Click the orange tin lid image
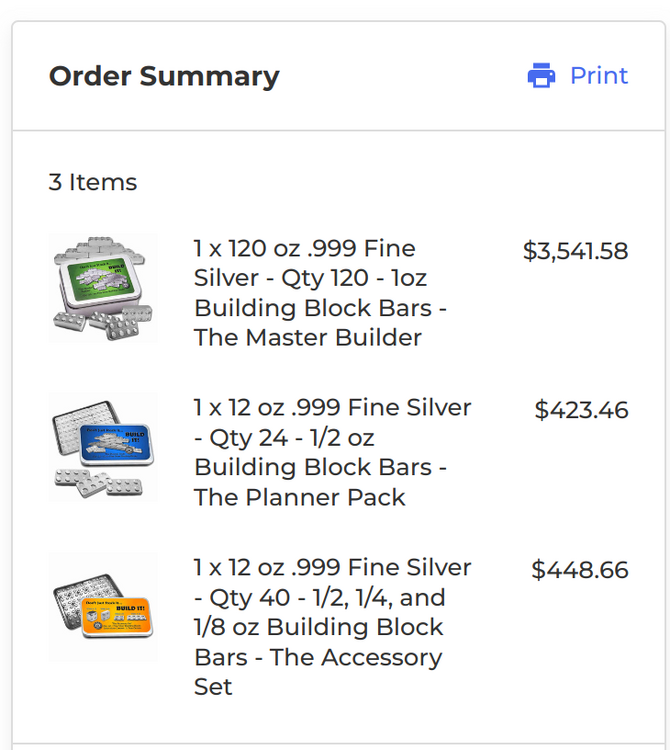The height and width of the screenshot is (750, 670). point(117,612)
